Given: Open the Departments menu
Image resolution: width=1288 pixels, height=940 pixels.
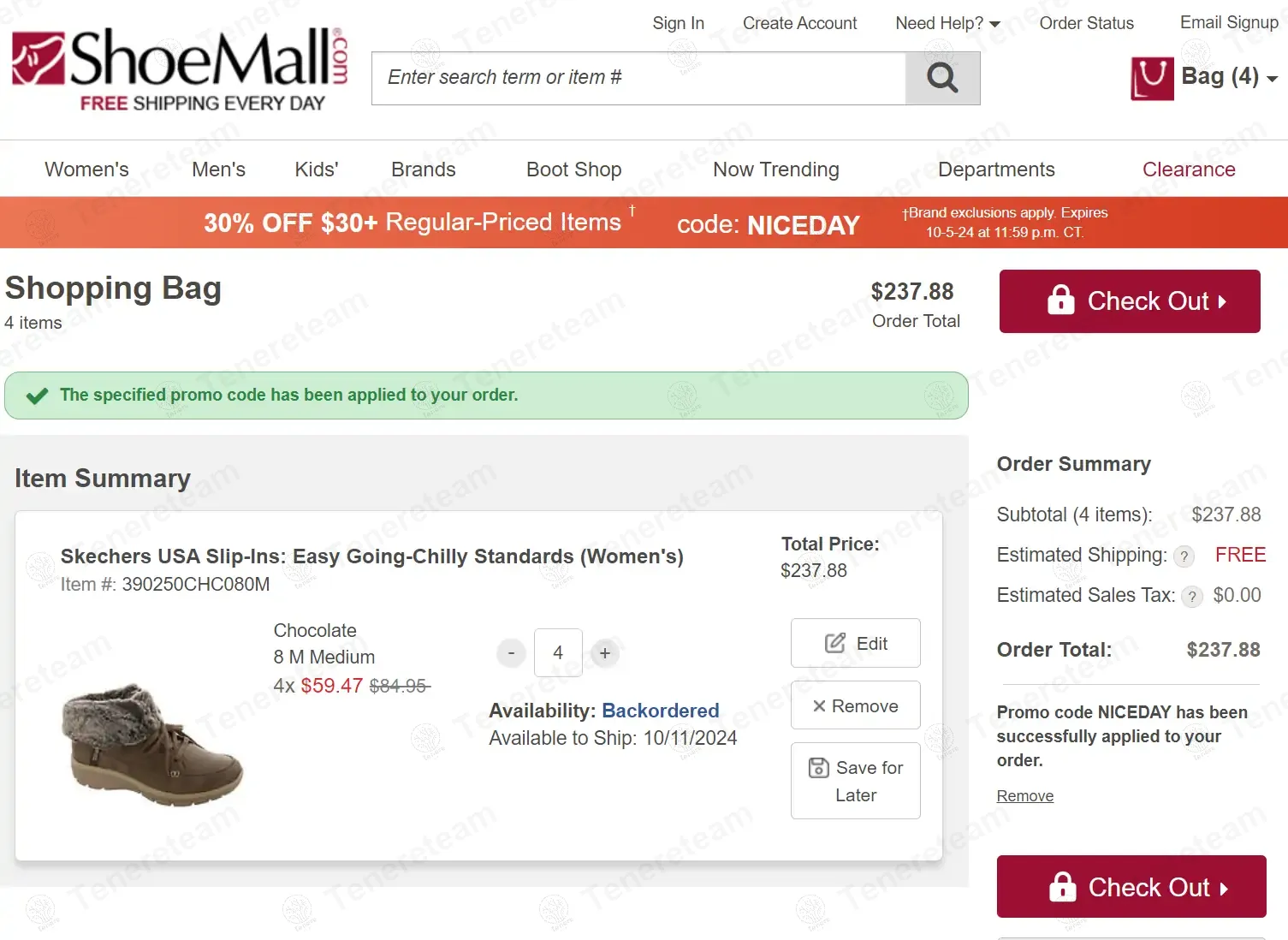Looking at the screenshot, I should point(996,170).
